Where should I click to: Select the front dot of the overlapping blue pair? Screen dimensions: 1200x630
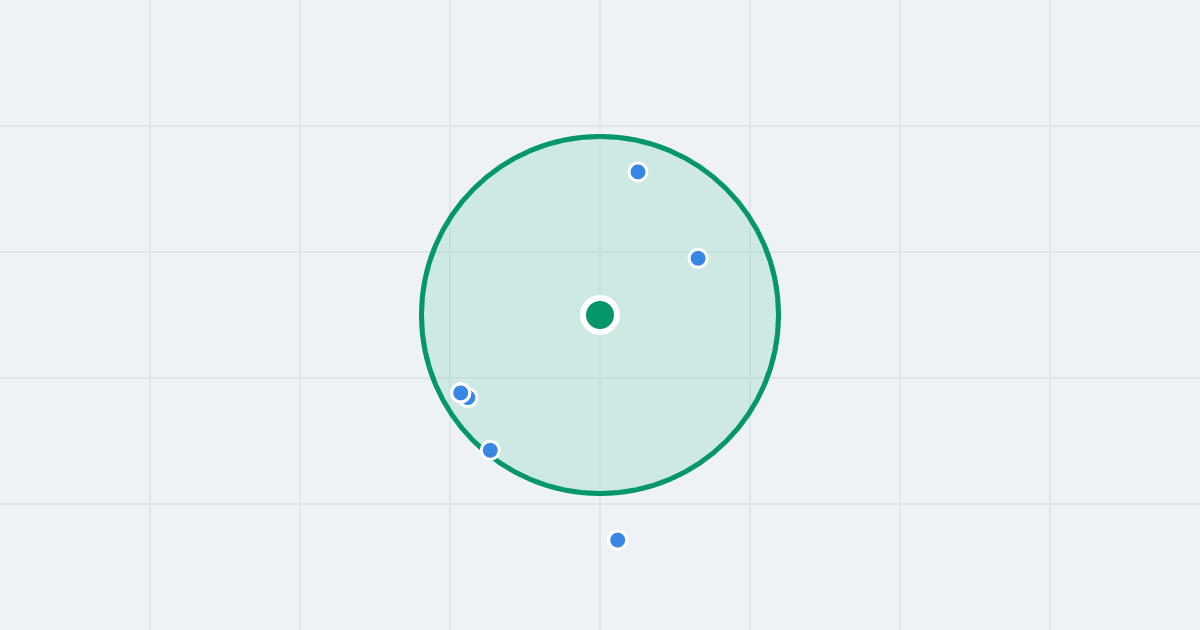click(x=461, y=393)
